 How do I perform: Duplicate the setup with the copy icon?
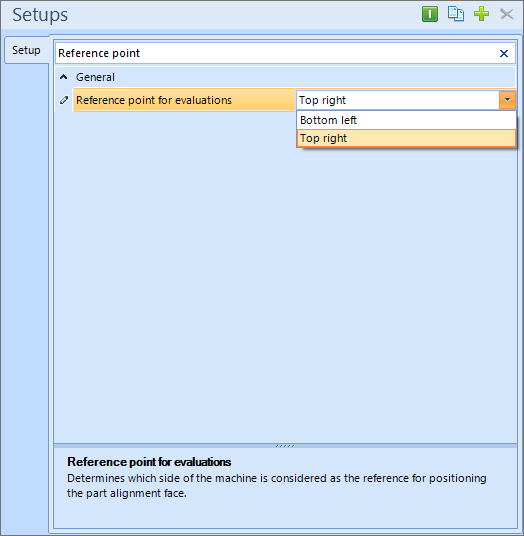point(456,14)
